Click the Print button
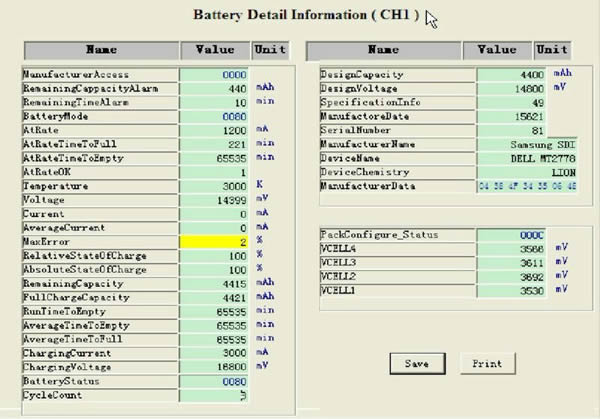Screen dimensions: 600x419 tap(488, 364)
